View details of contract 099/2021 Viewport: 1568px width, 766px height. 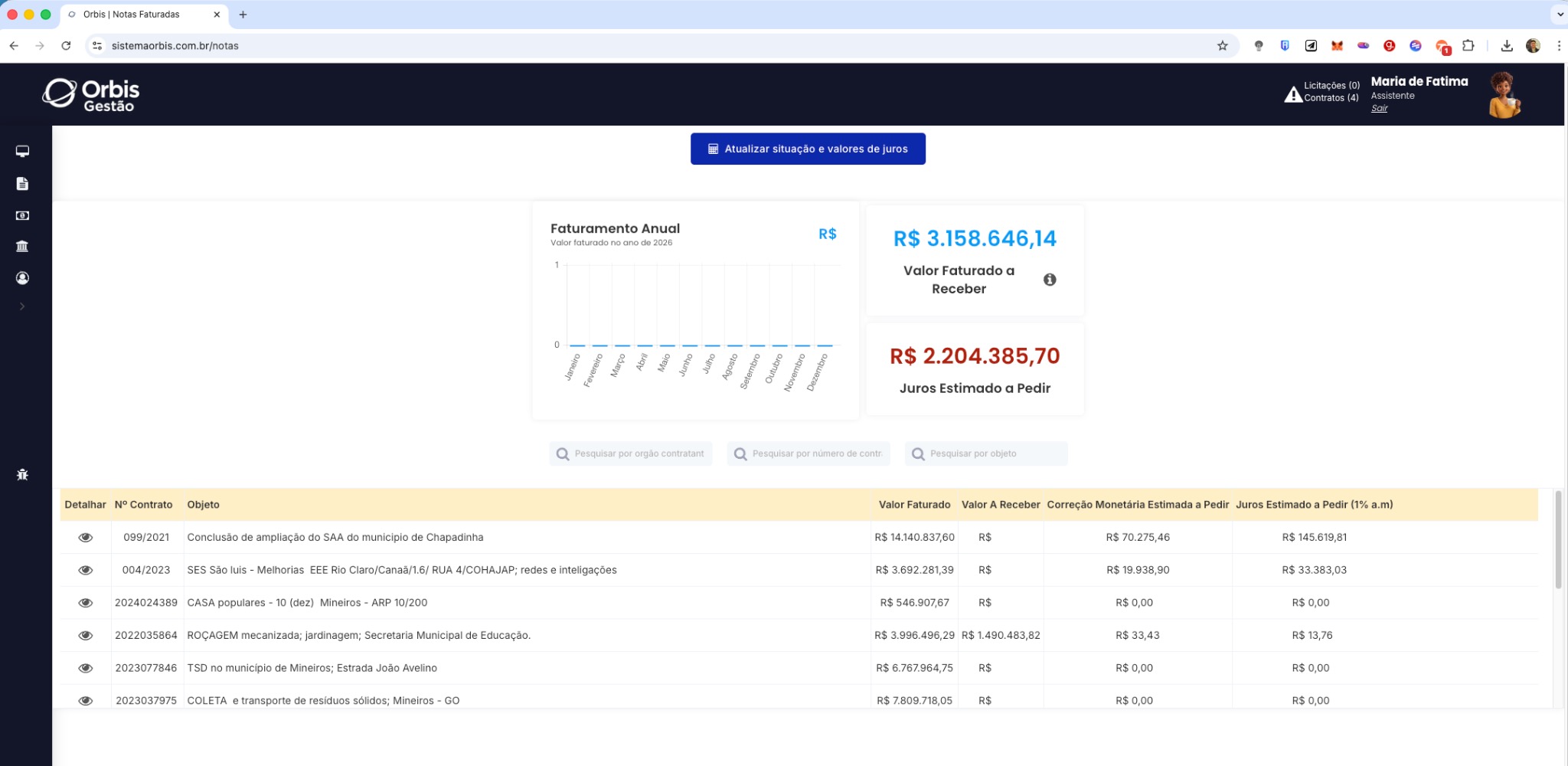pyautogui.click(x=86, y=538)
